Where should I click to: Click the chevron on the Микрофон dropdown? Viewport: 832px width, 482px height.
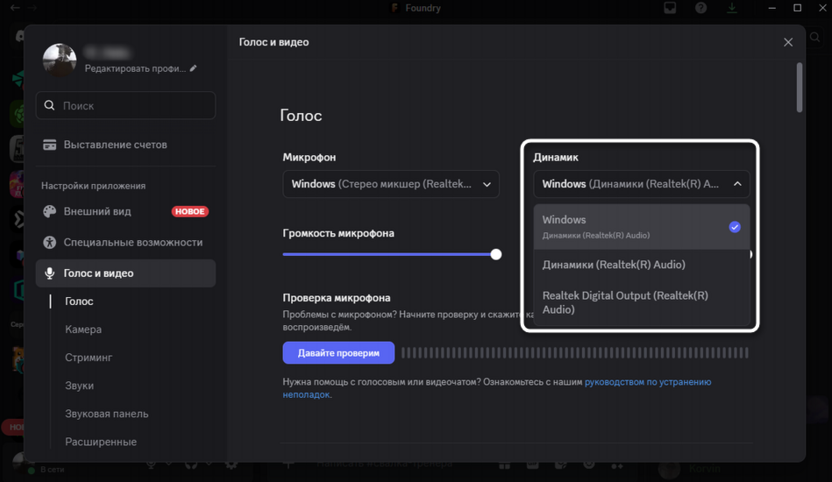click(x=487, y=184)
